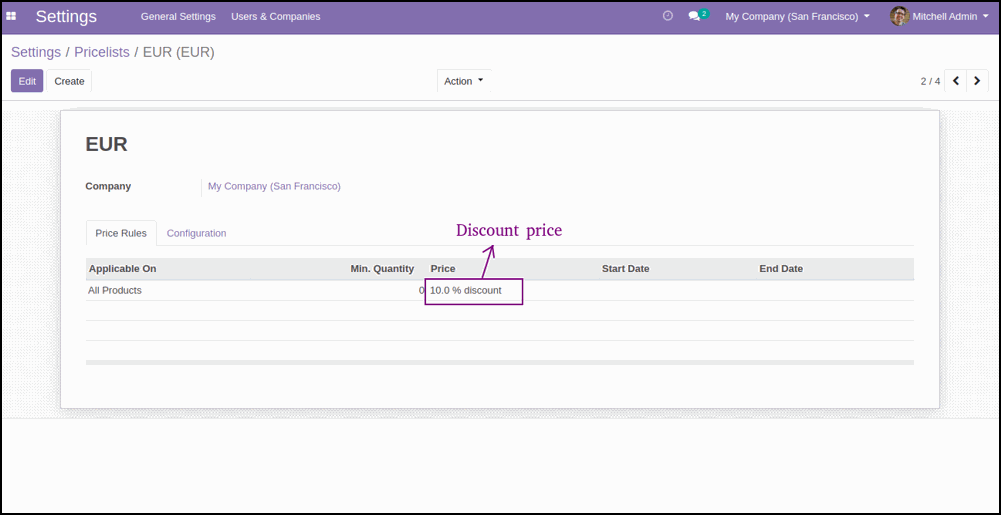Sort by Min. Quantity column header
Screen dimensions: 1001x515
click(x=382, y=269)
